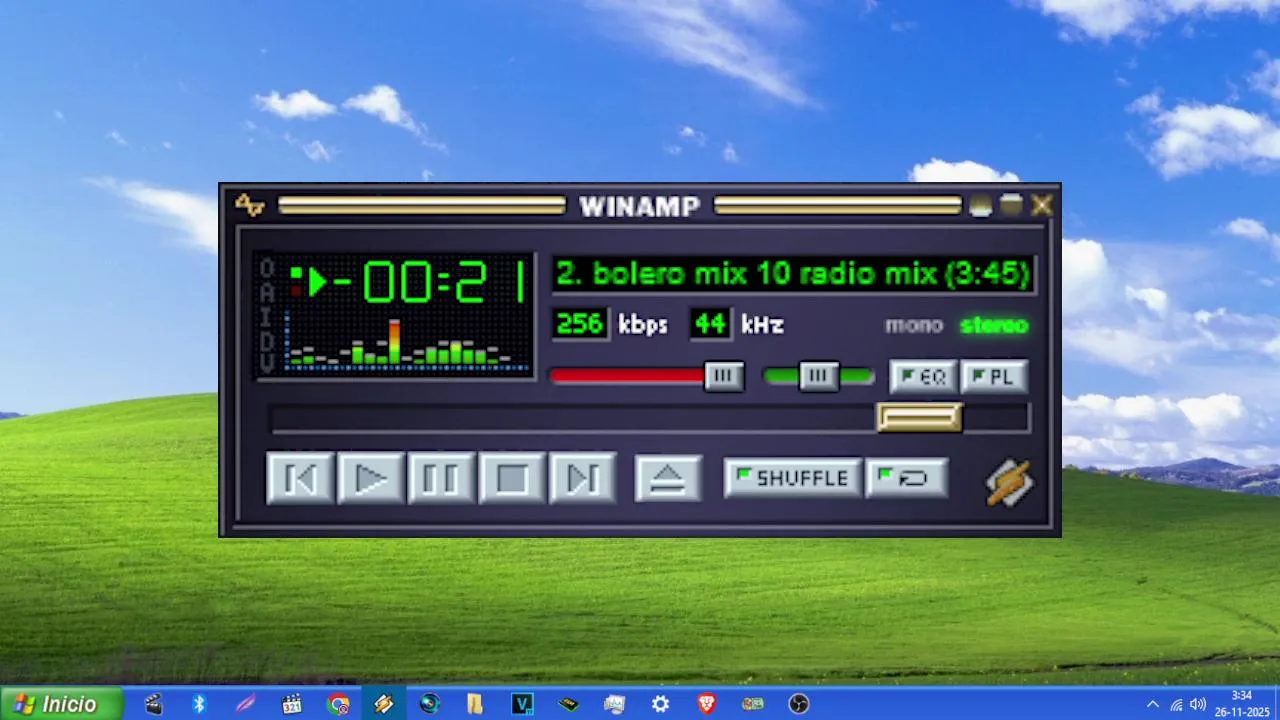Open the chip hardware tool taskbar icon
The height and width of the screenshot is (720, 1280).
(x=568, y=704)
